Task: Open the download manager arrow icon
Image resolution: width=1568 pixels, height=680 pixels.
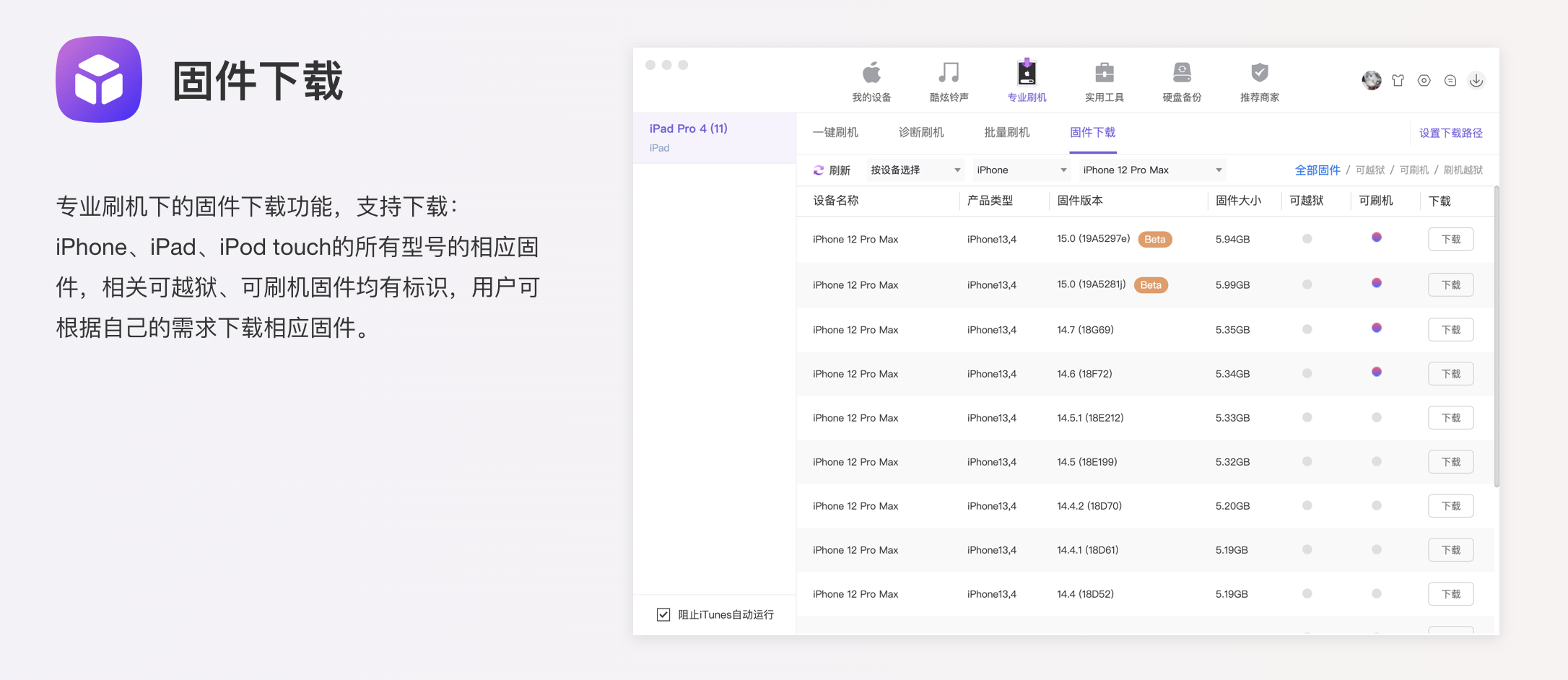Action: click(1476, 80)
